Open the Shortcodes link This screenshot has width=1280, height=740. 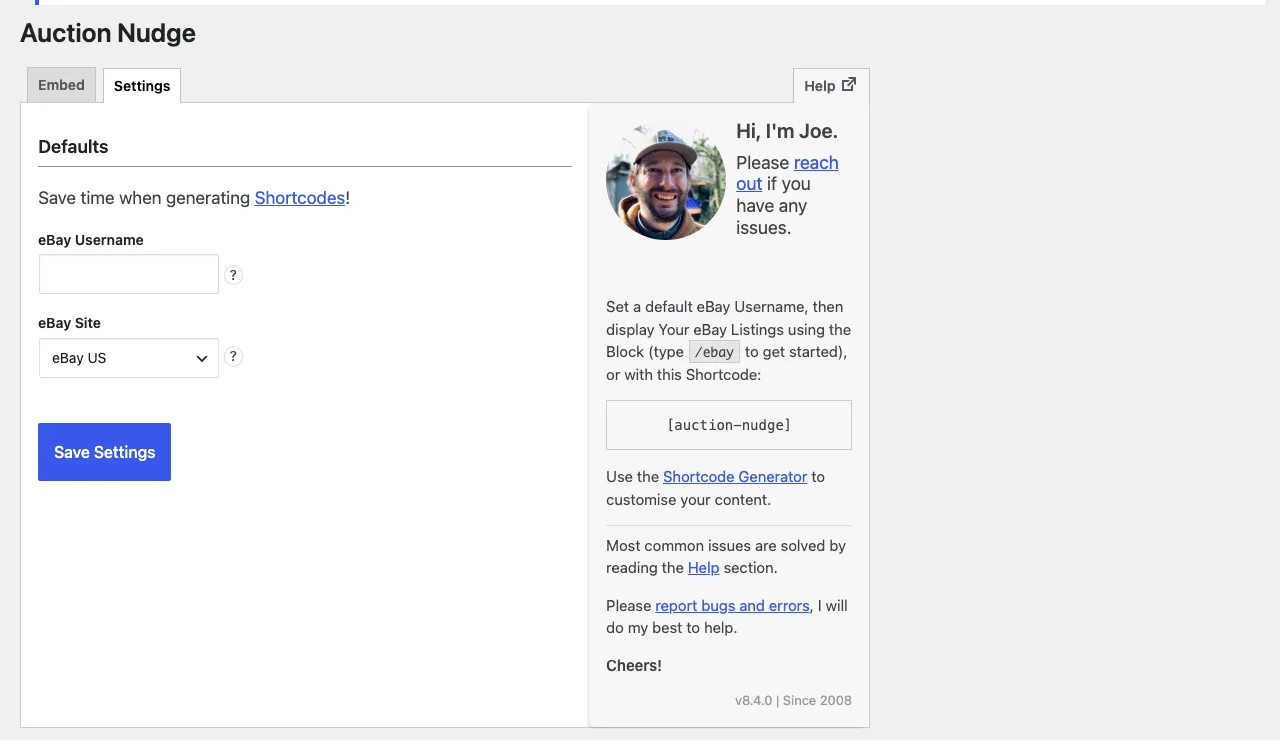[300, 198]
